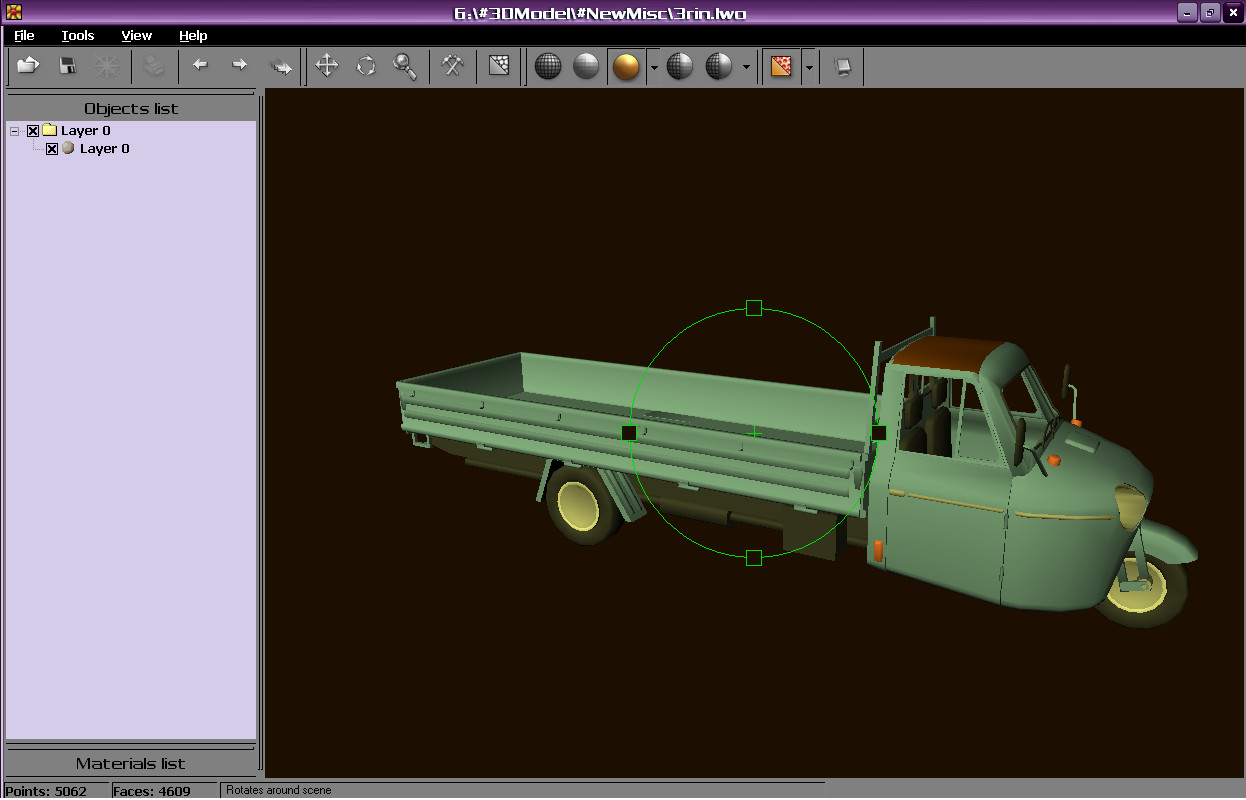Open the dropdown arrow beside the gold sphere

(653, 67)
